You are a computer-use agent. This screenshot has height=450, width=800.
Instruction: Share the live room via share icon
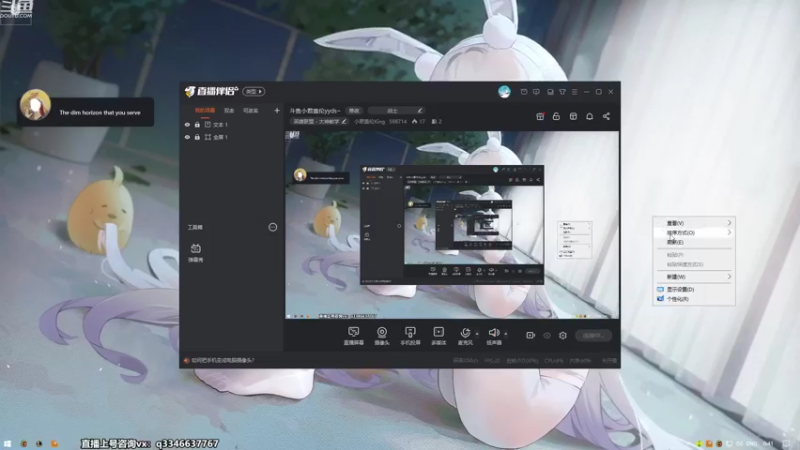[606, 116]
